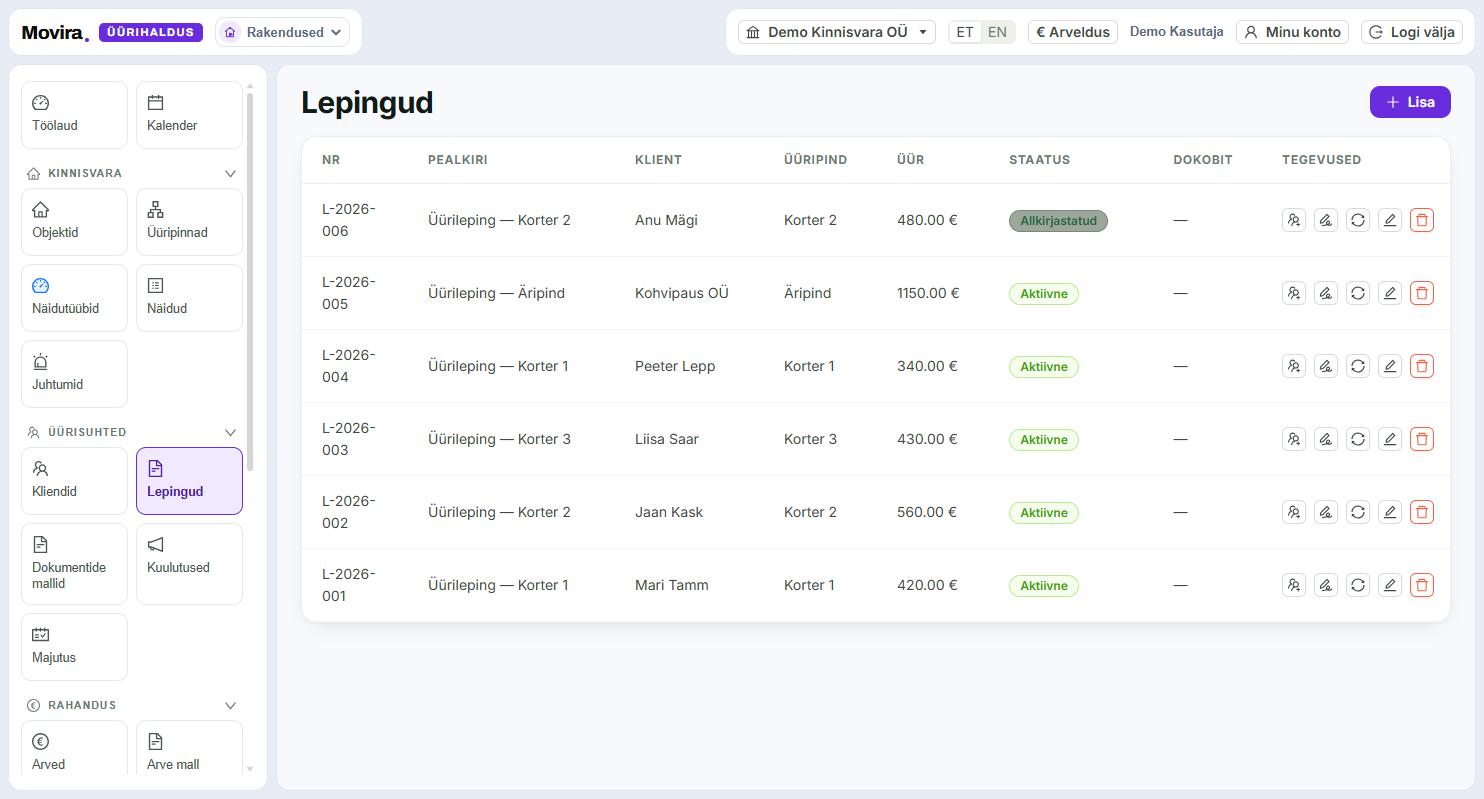The height and width of the screenshot is (799, 1484).
Task: Renew Peeter Lepp's contract
Action: [1358, 366]
